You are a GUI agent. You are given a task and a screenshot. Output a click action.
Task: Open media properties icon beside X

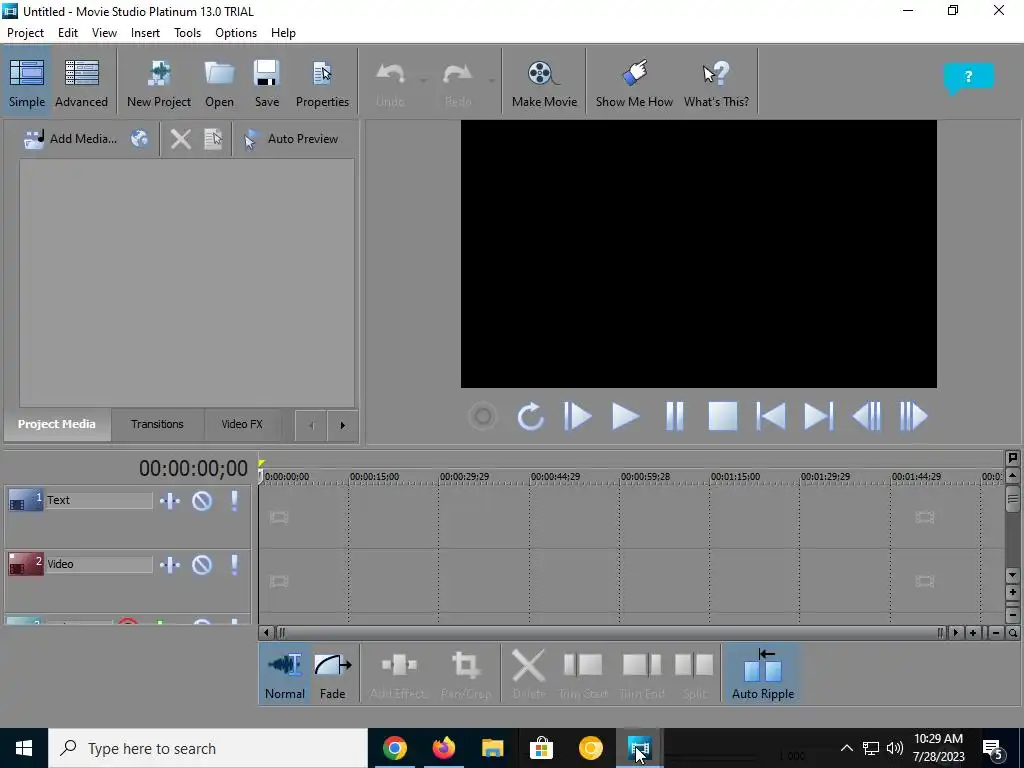[213, 138]
